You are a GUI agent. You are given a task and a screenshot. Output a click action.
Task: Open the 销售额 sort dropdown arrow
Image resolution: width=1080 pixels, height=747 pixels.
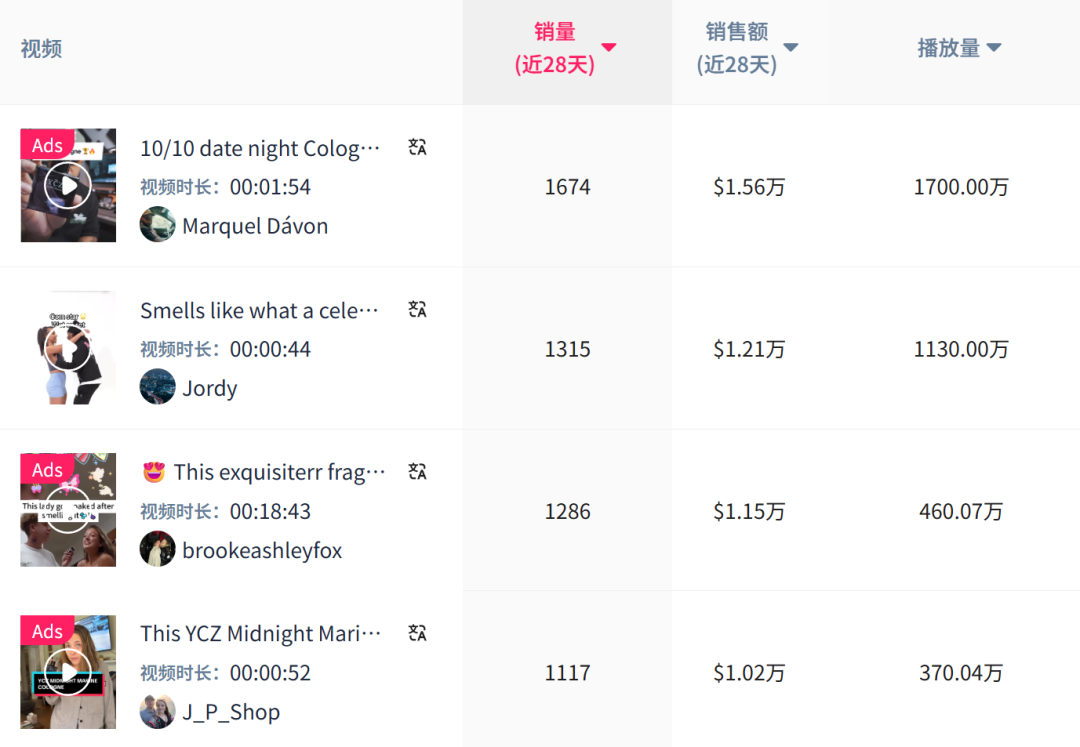tap(790, 45)
